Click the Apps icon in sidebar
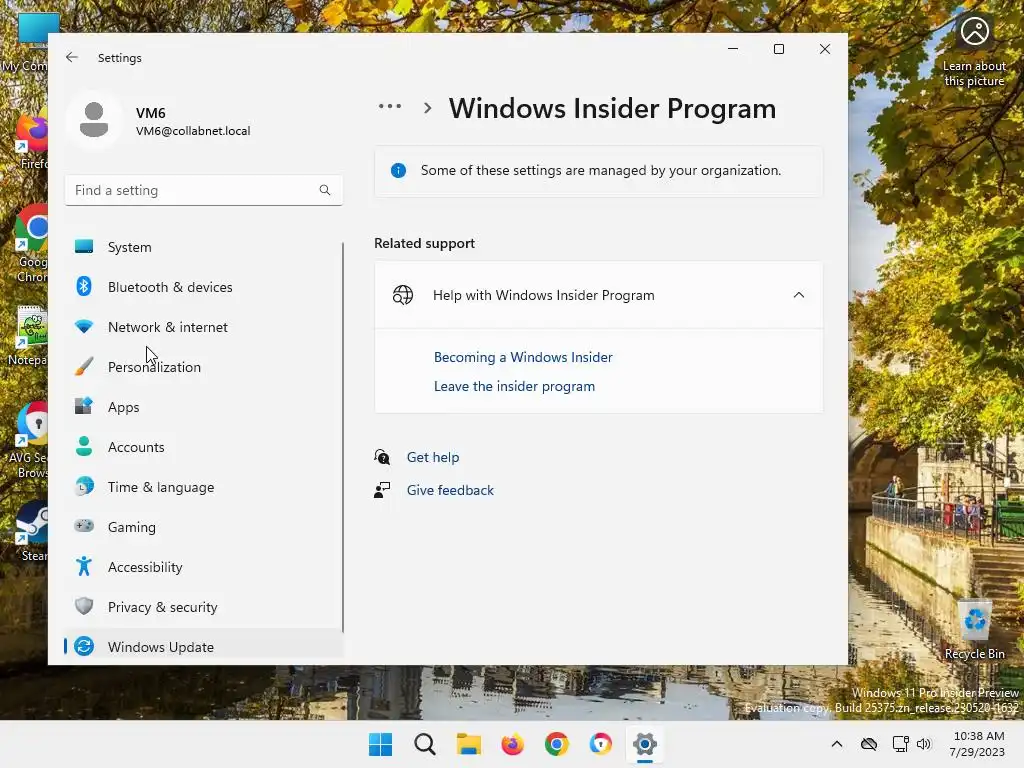1024x768 pixels. pos(84,406)
